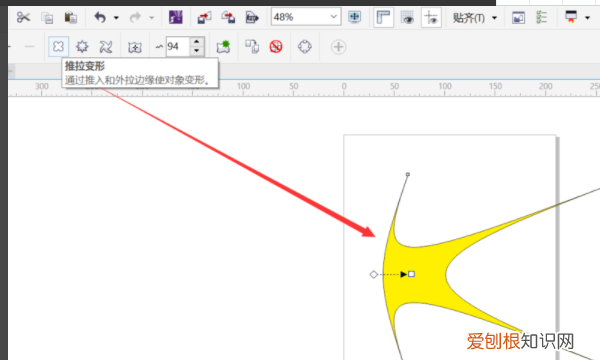Click the Copy icon
The width and height of the screenshot is (600, 360).
coord(47,18)
